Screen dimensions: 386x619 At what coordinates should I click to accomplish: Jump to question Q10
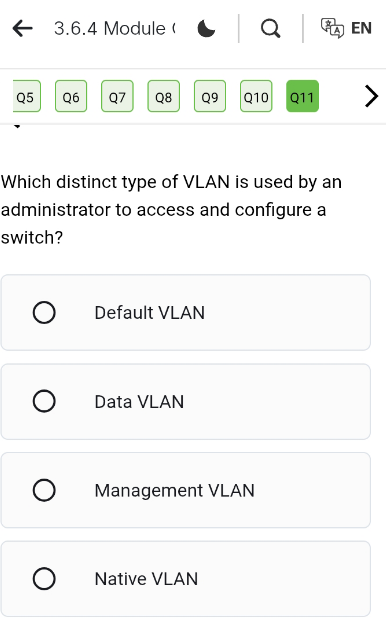(256, 96)
